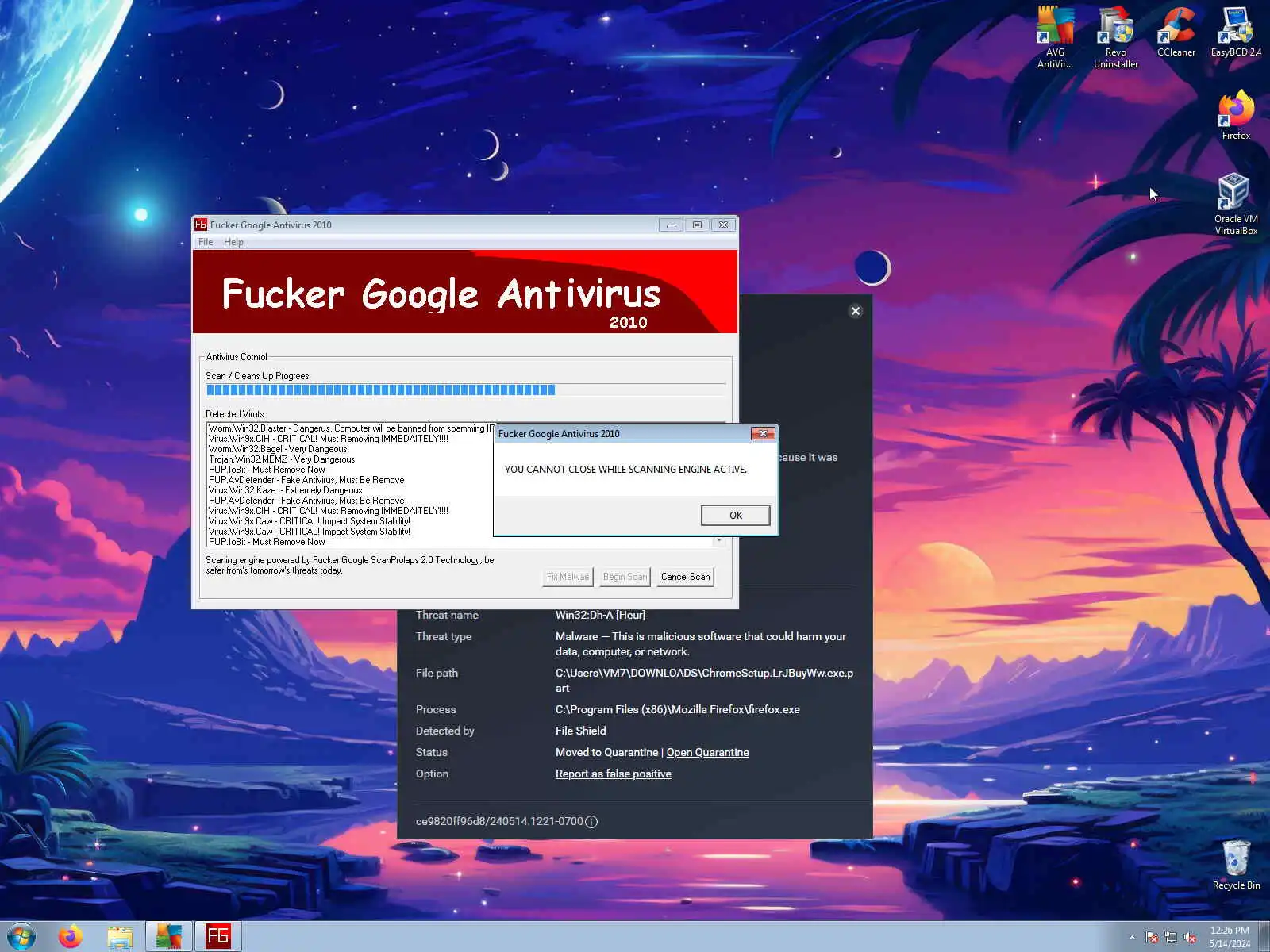Viewport: 1270px width, 952px height.
Task: Select the EasyBCD 2.4 desktop icon
Action: pos(1236,32)
